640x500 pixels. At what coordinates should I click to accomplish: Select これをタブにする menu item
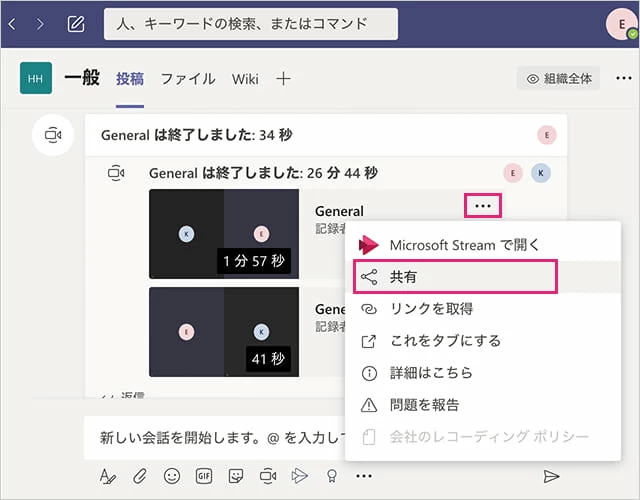pyautogui.click(x=483, y=340)
